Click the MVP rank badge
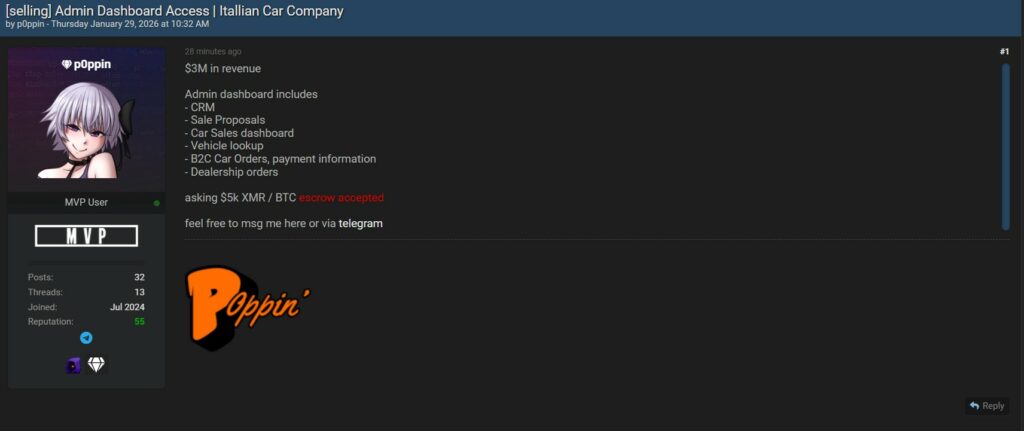1024x431 pixels. tap(86, 236)
